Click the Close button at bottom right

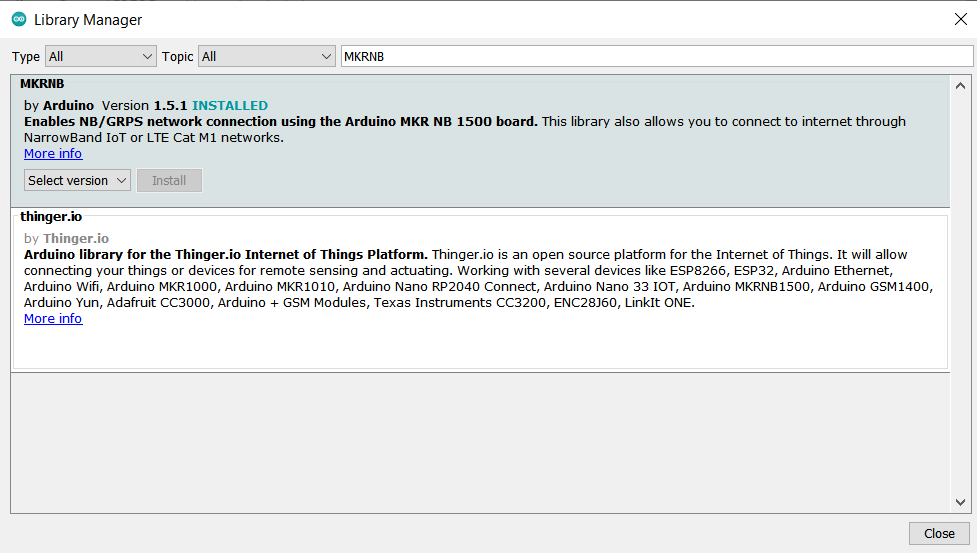(x=938, y=534)
